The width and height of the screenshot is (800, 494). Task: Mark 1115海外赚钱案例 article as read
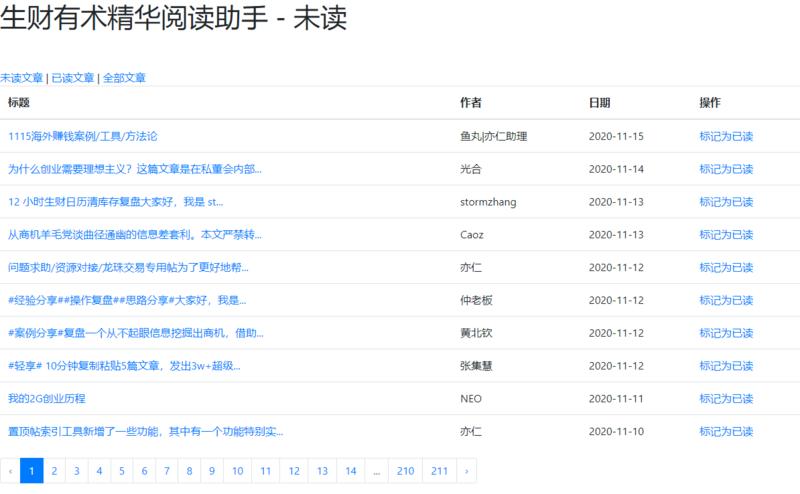pyautogui.click(x=726, y=136)
